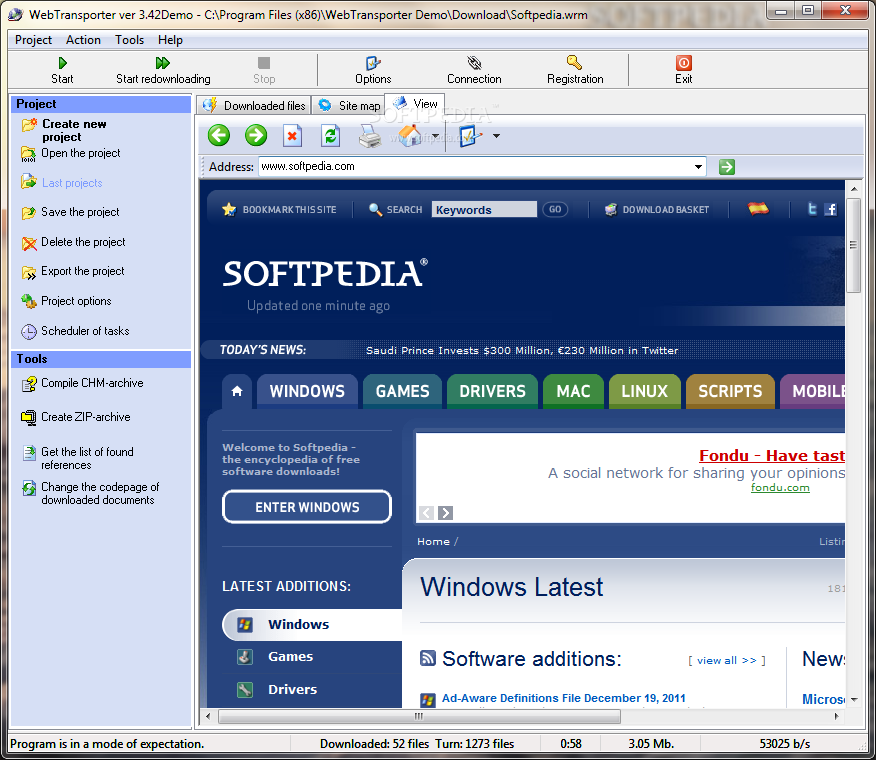Open Connection settings icon

point(474,63)
